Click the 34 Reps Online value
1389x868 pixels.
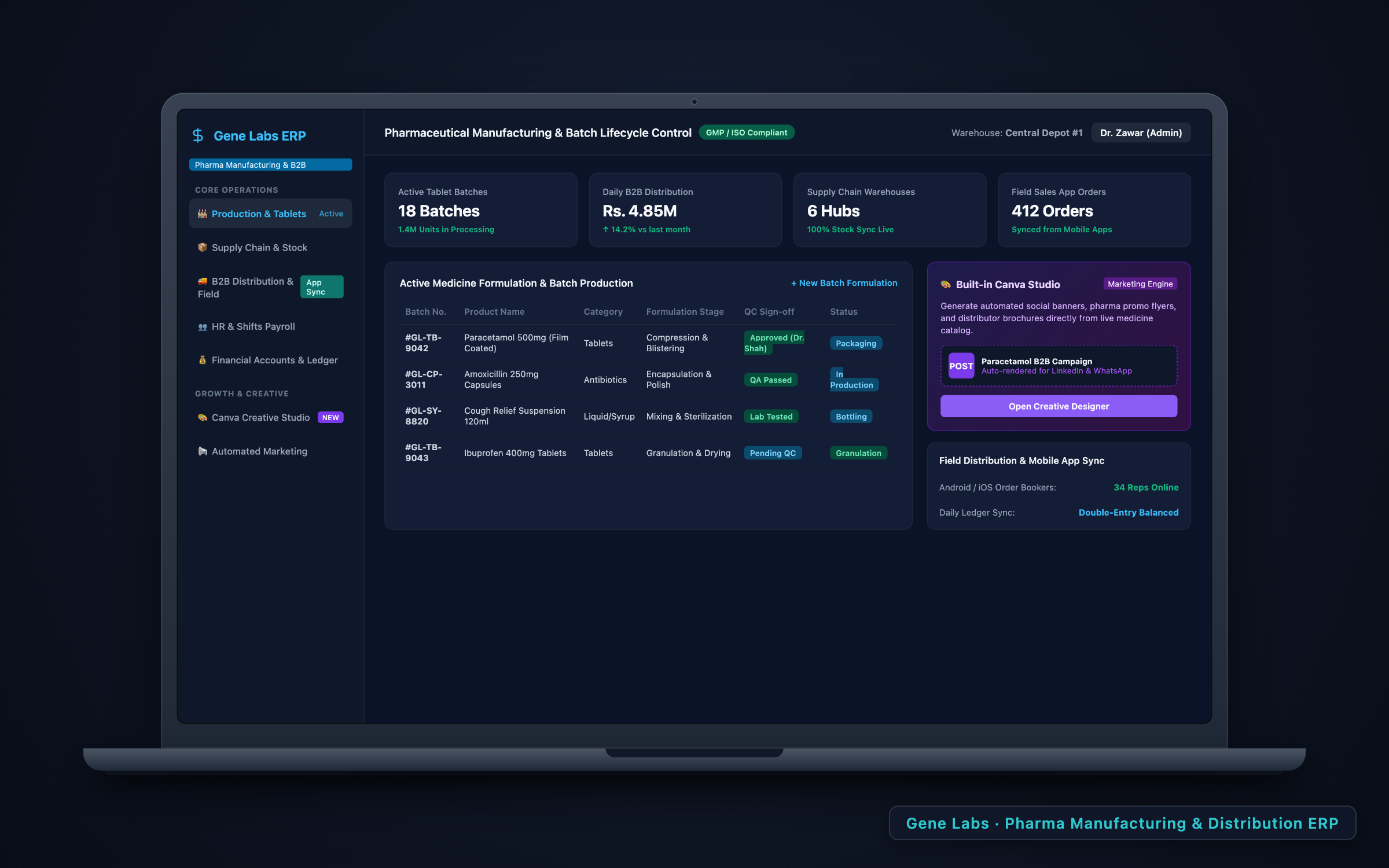click(x=1146, y=487)
